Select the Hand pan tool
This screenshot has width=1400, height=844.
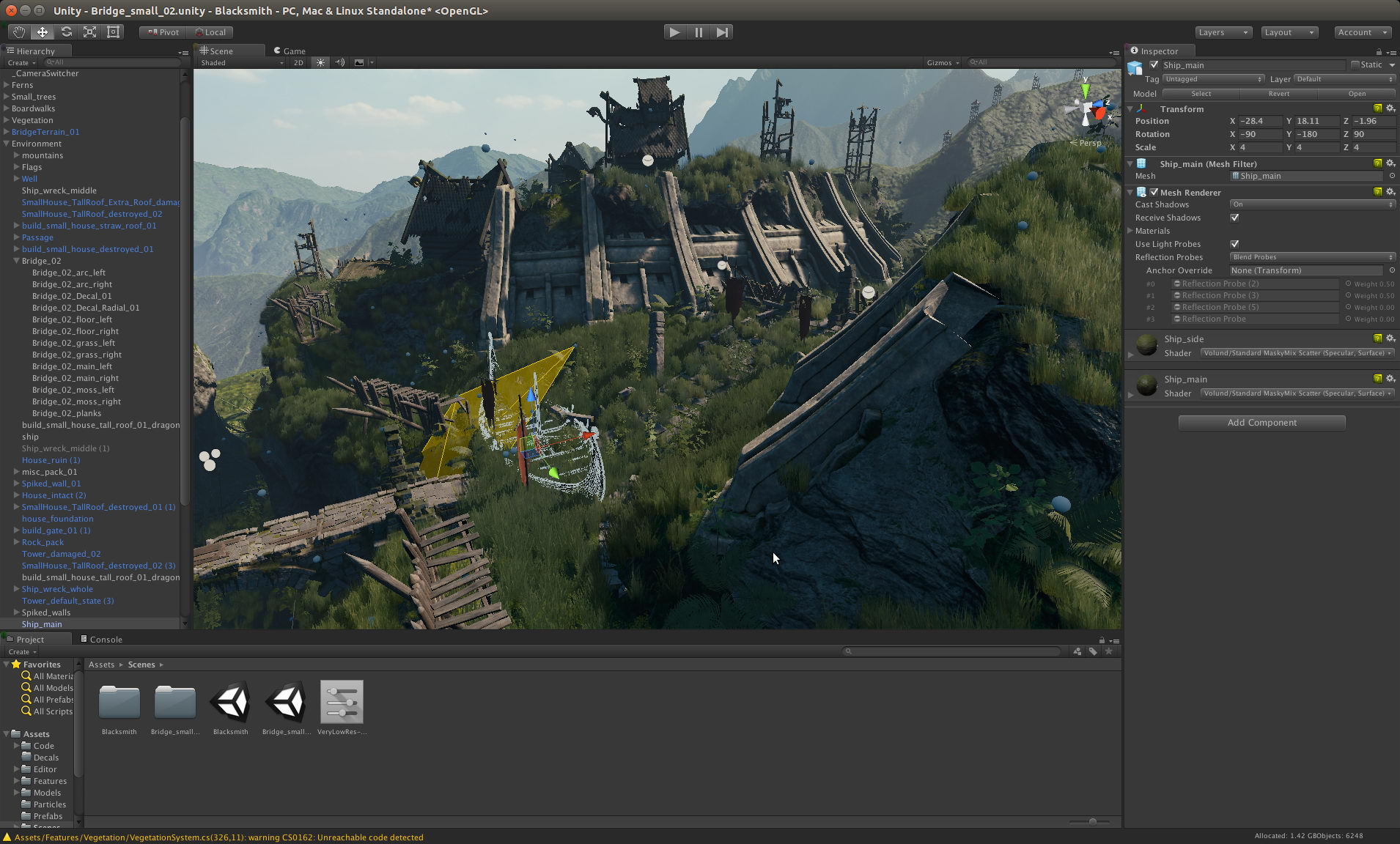click(18, 32)
